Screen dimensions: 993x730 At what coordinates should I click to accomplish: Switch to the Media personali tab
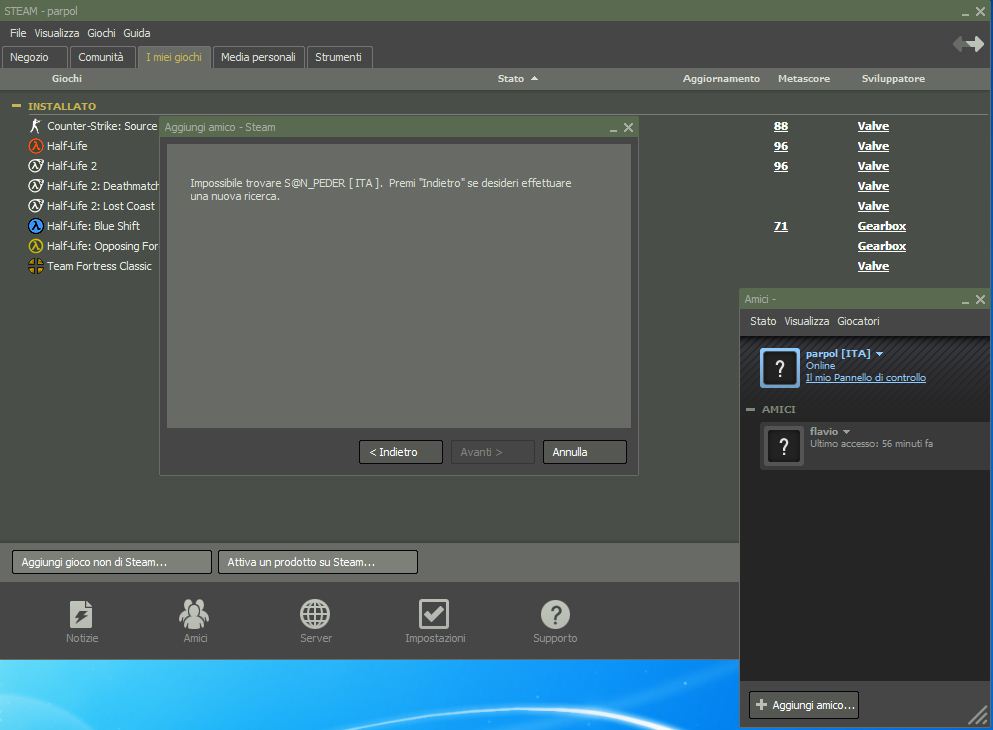(x=258, y=57)
